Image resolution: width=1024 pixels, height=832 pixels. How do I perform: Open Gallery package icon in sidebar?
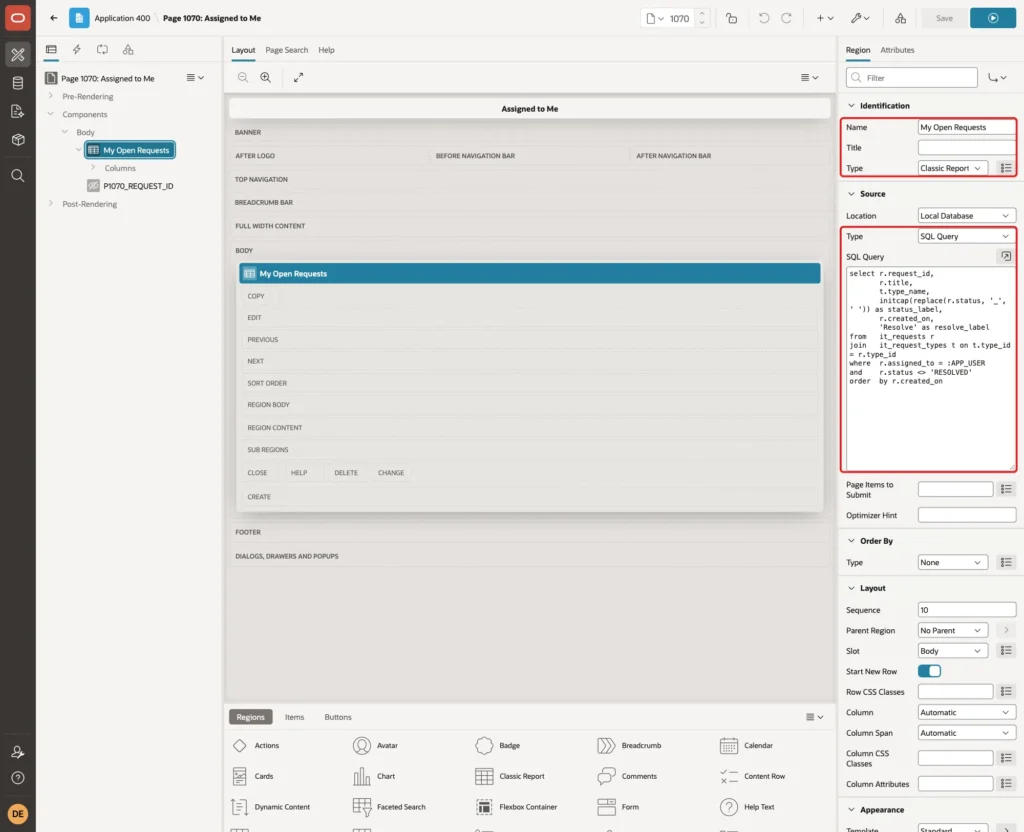[18, 140]
